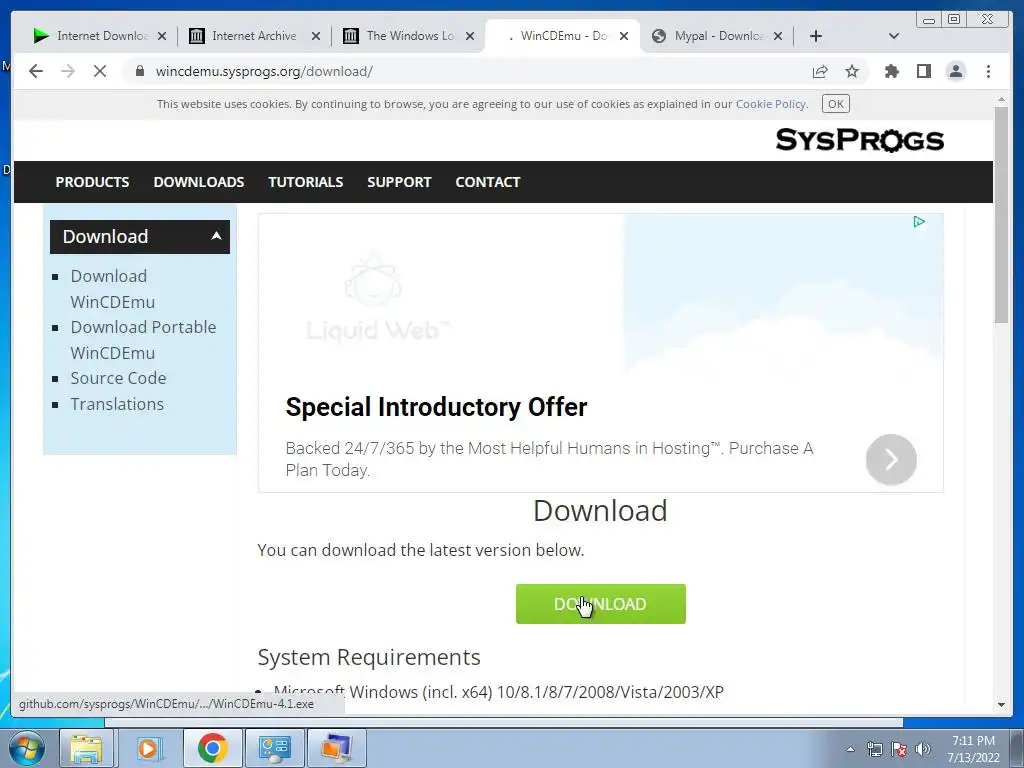The height and width of the screenshot is (768, 1024).
Task: Click the padlock site info icon
Action: 139,71
